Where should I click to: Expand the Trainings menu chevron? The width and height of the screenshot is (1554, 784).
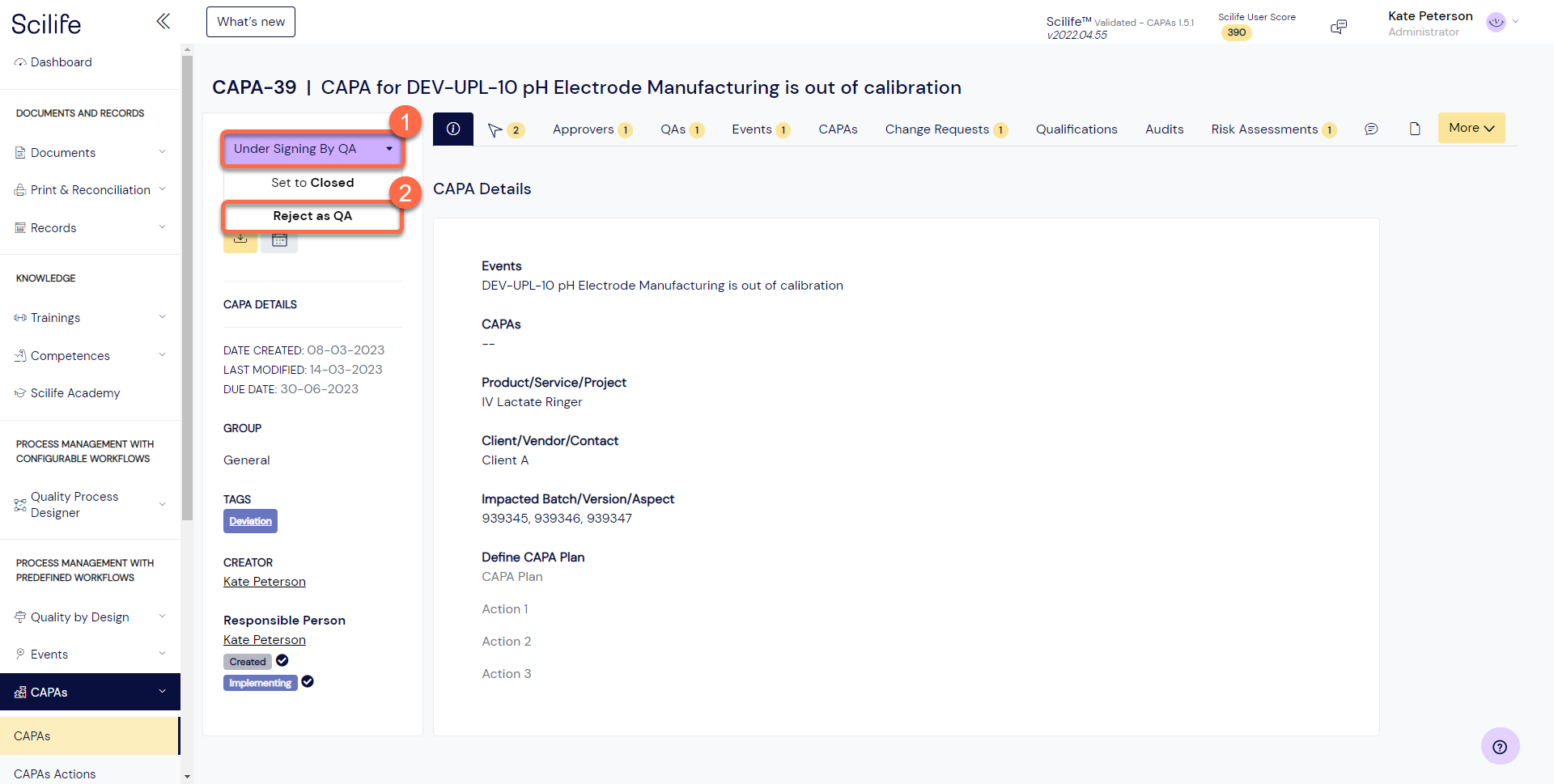point(162,317)
